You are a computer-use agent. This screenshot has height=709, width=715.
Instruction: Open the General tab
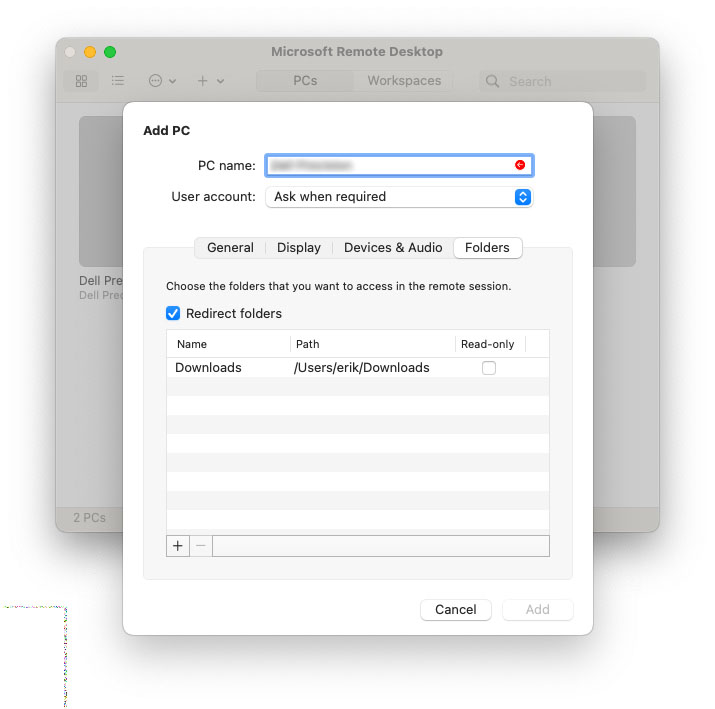coord(230,248)
